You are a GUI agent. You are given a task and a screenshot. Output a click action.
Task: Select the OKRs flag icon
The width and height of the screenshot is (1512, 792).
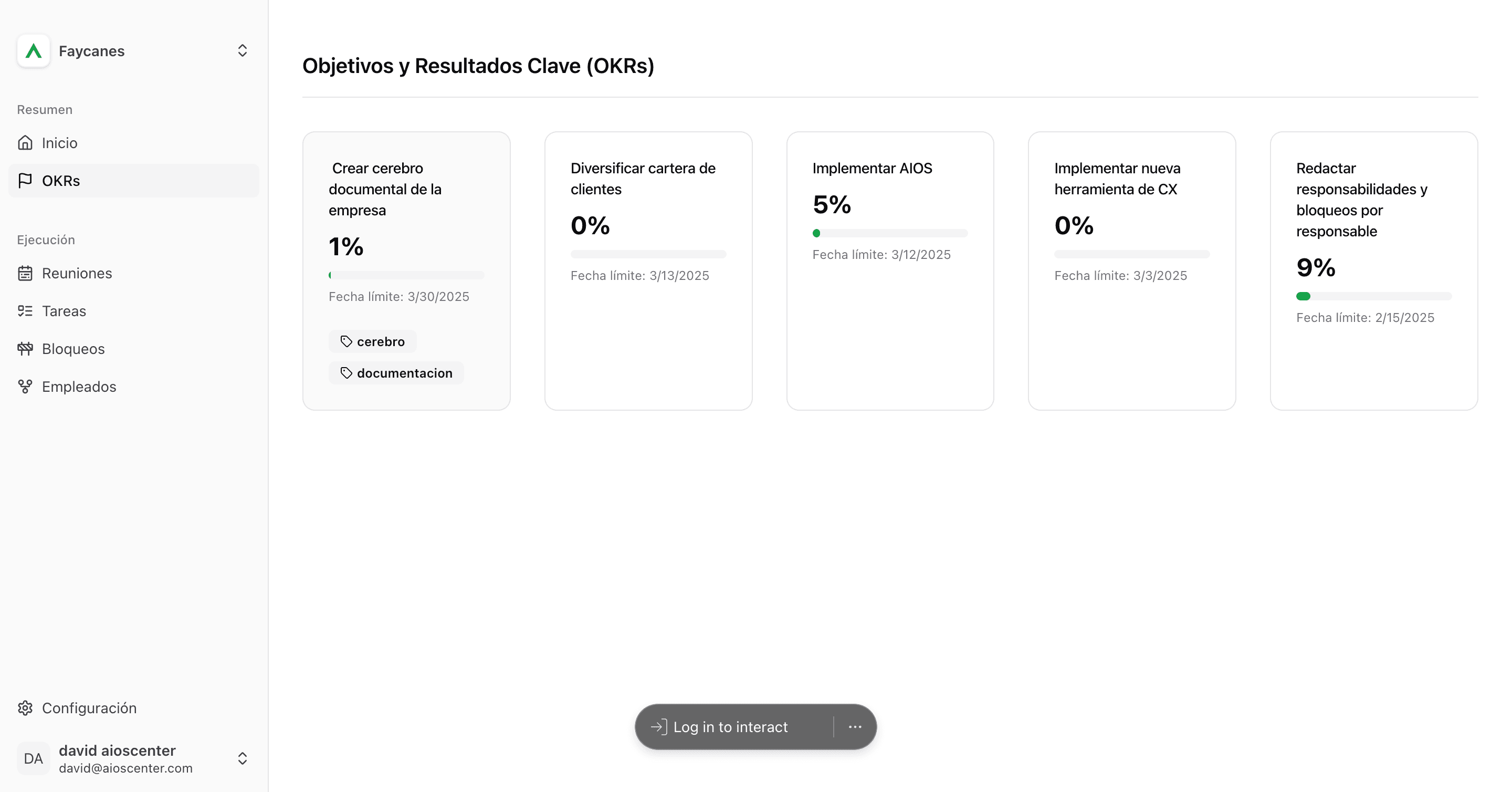[x=25, y=181]
